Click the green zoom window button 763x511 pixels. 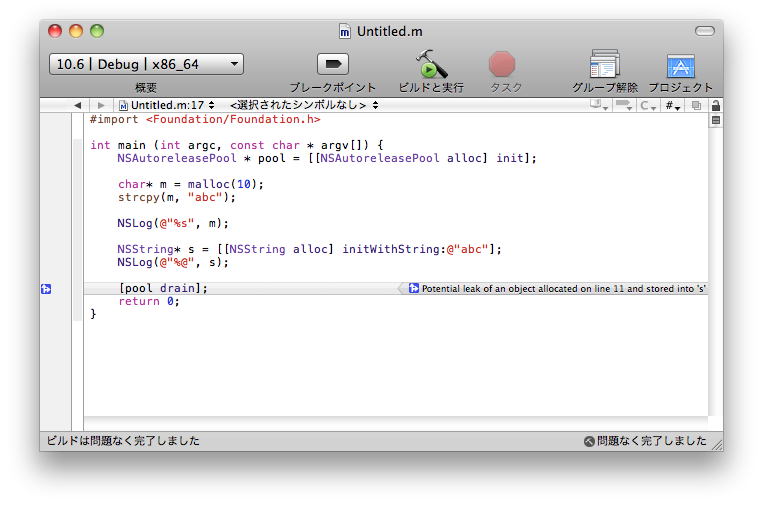97,31
